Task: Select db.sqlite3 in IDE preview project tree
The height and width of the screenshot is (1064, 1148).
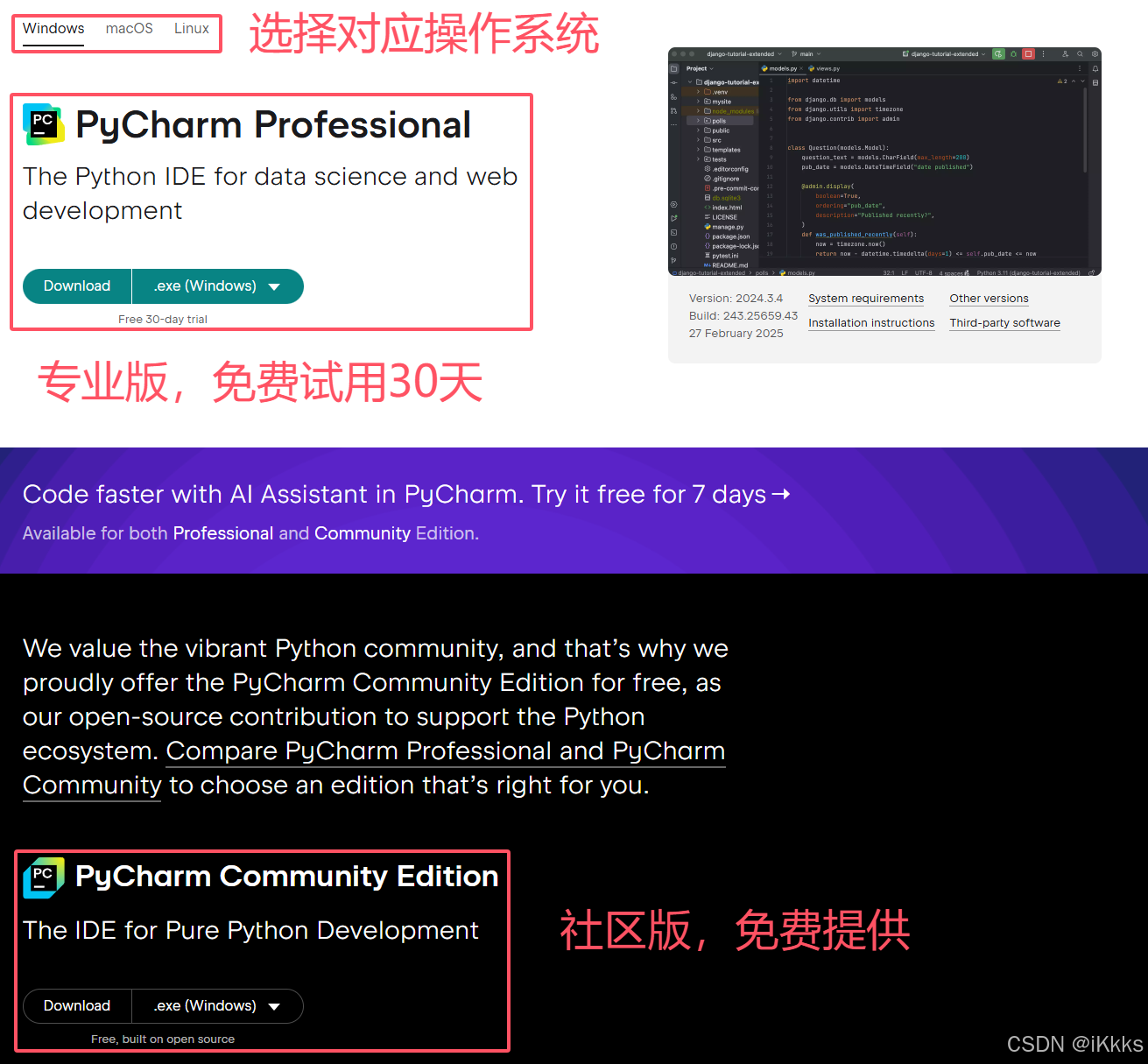Action: 722,198
